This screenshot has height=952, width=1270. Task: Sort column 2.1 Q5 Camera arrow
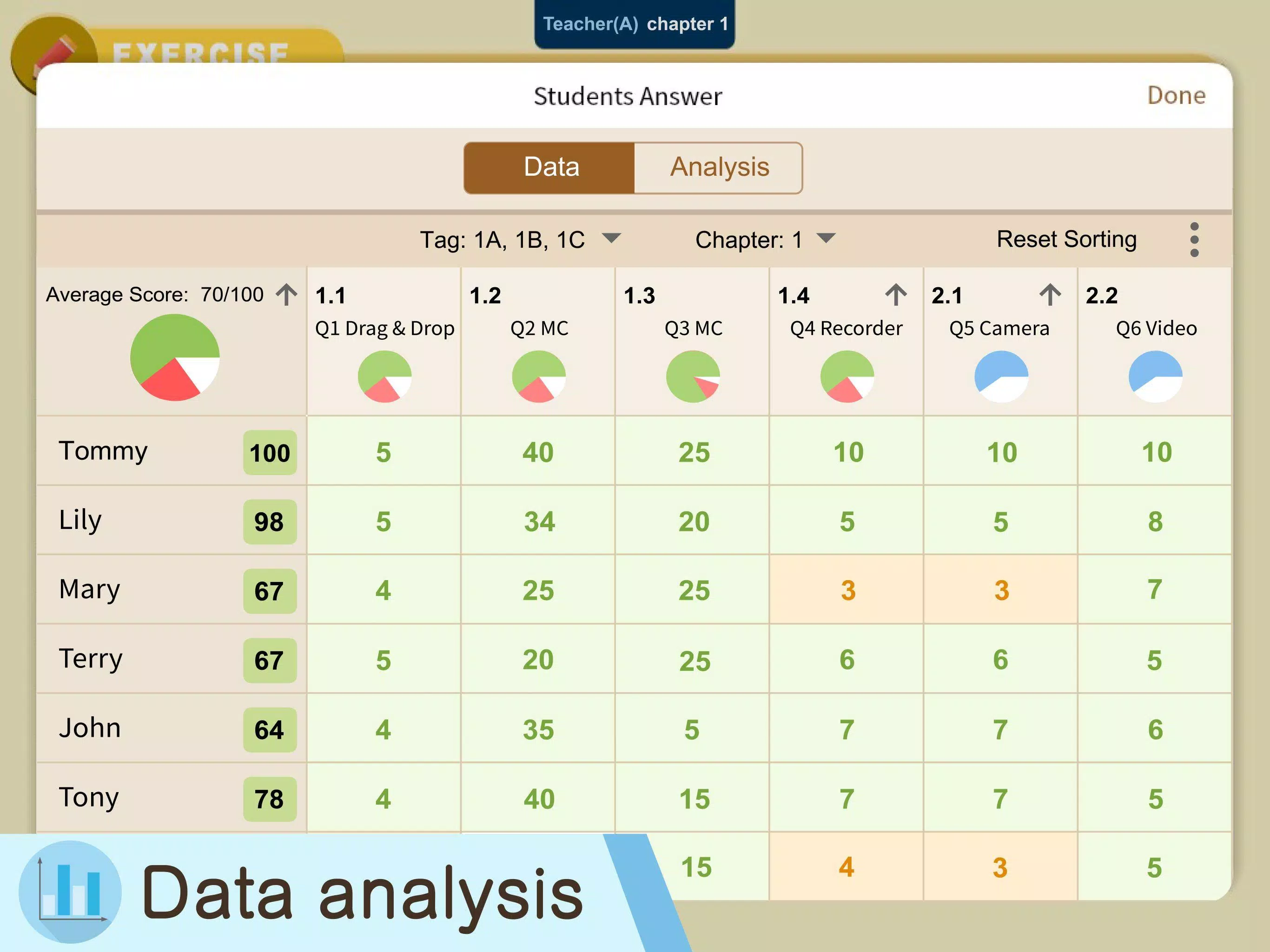1050,295
